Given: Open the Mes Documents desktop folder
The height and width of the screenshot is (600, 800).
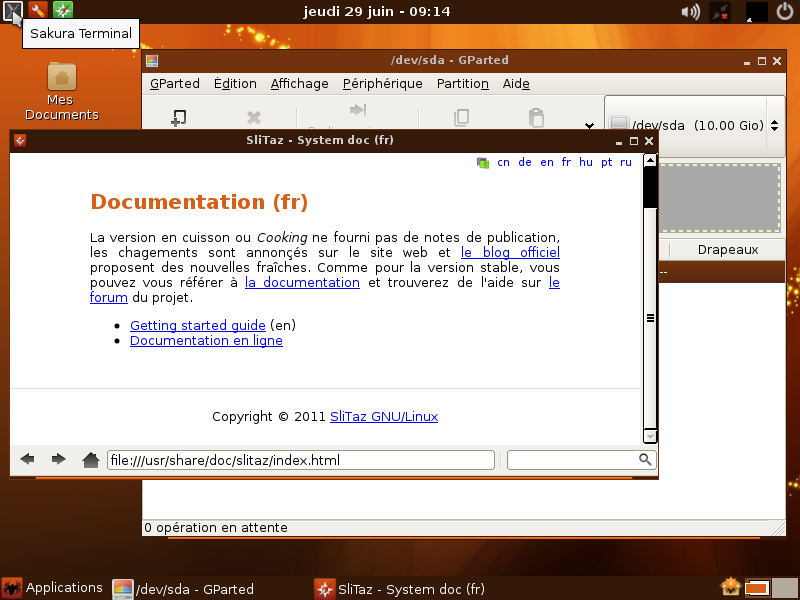Looking at the screenshot, I should tap(62, 91).
